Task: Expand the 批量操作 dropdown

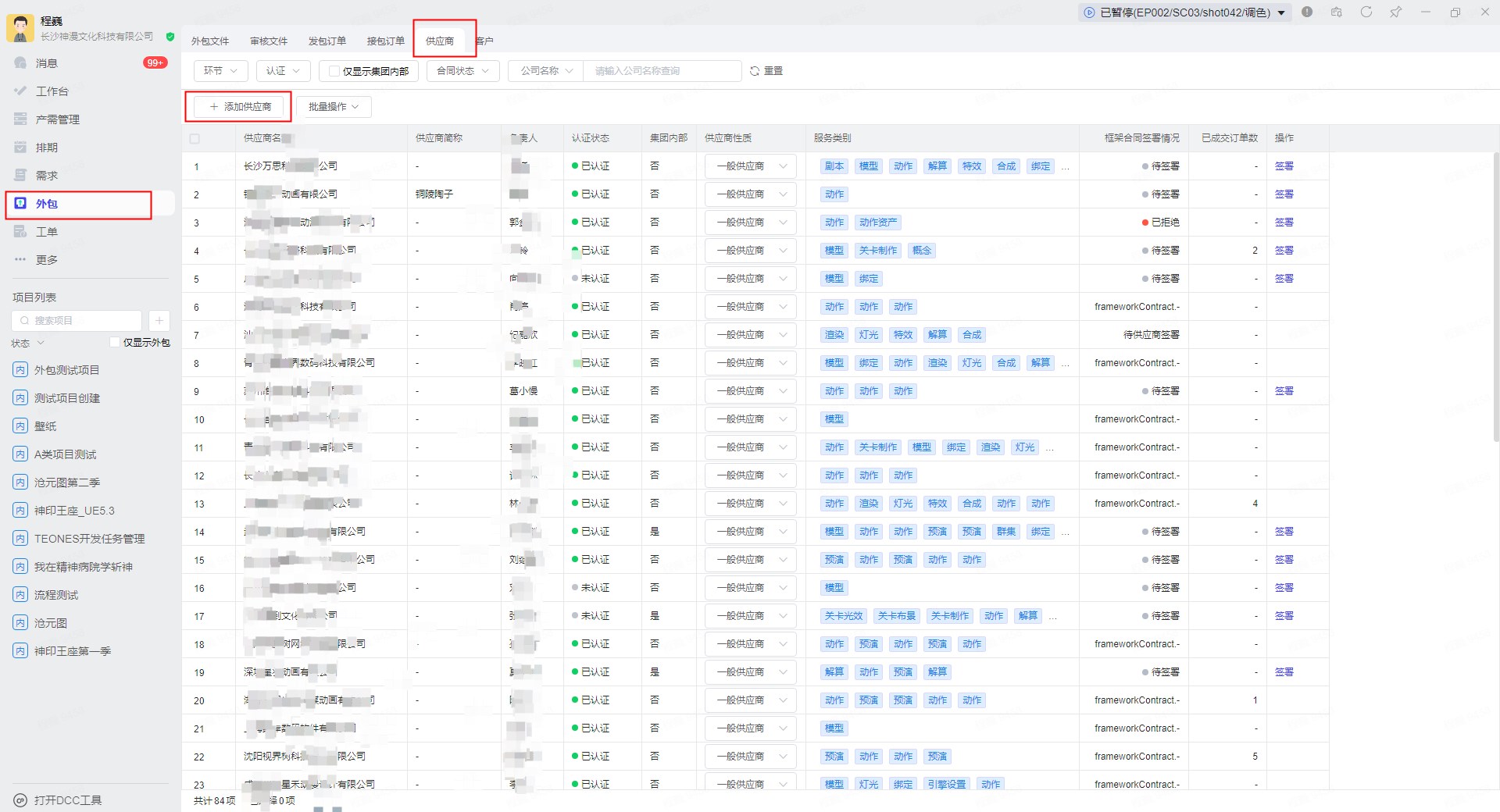Action: click(334, 107)
